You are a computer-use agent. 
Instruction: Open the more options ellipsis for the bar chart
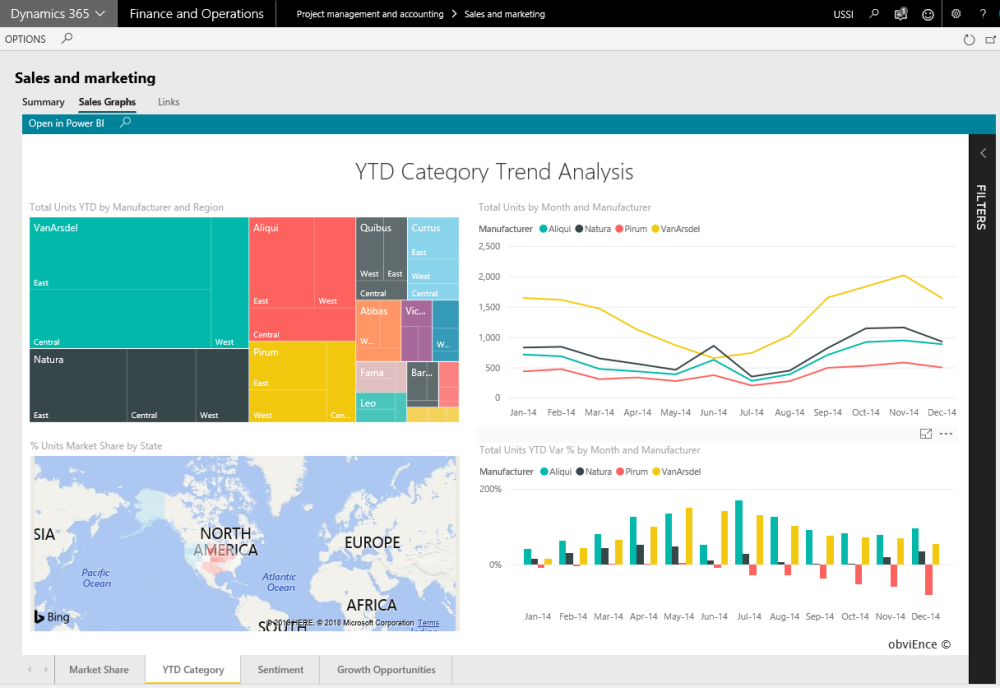click(946, 434)
